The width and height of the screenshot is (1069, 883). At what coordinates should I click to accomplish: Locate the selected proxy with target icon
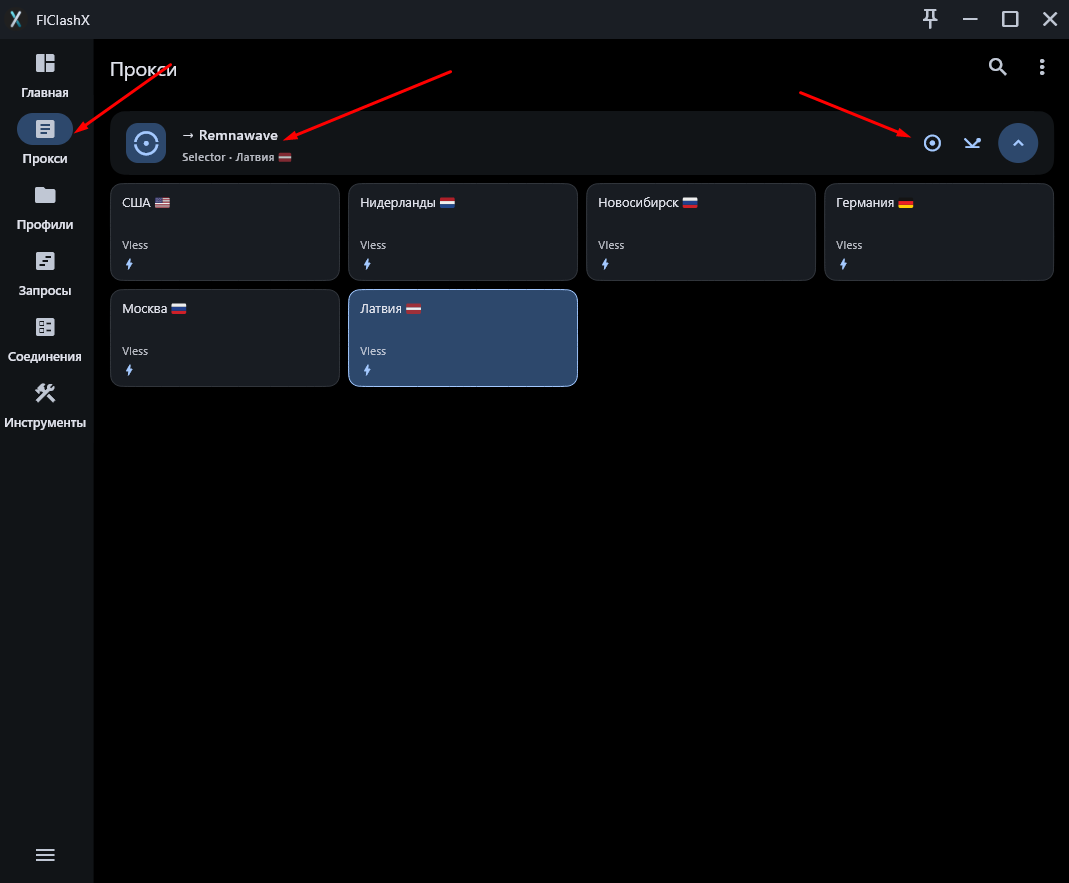coord(932,143)
